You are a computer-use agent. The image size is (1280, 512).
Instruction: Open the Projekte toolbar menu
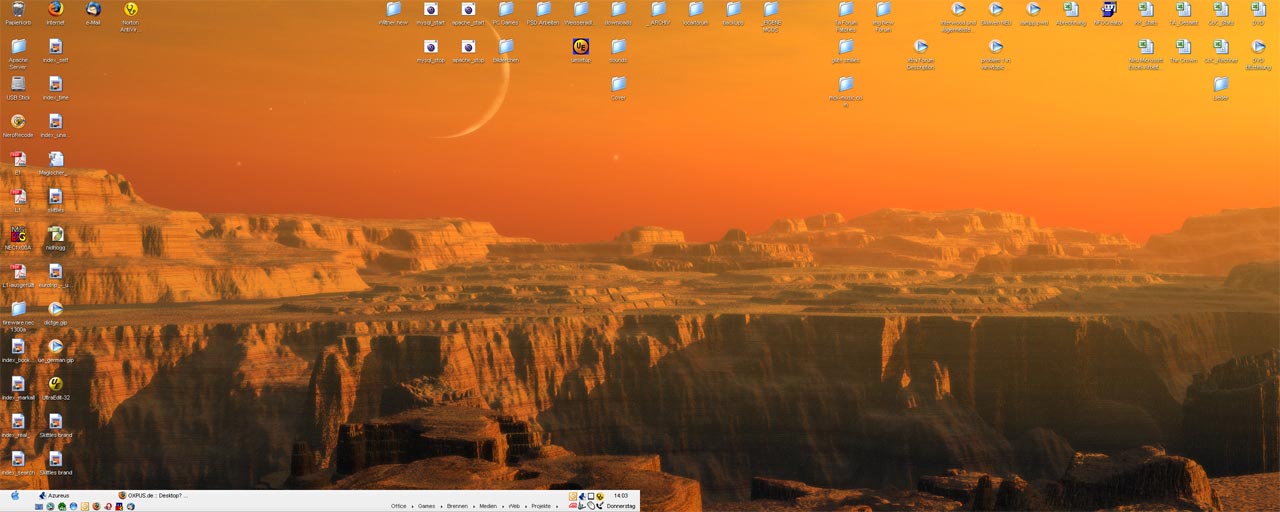(x=542, y=506)
